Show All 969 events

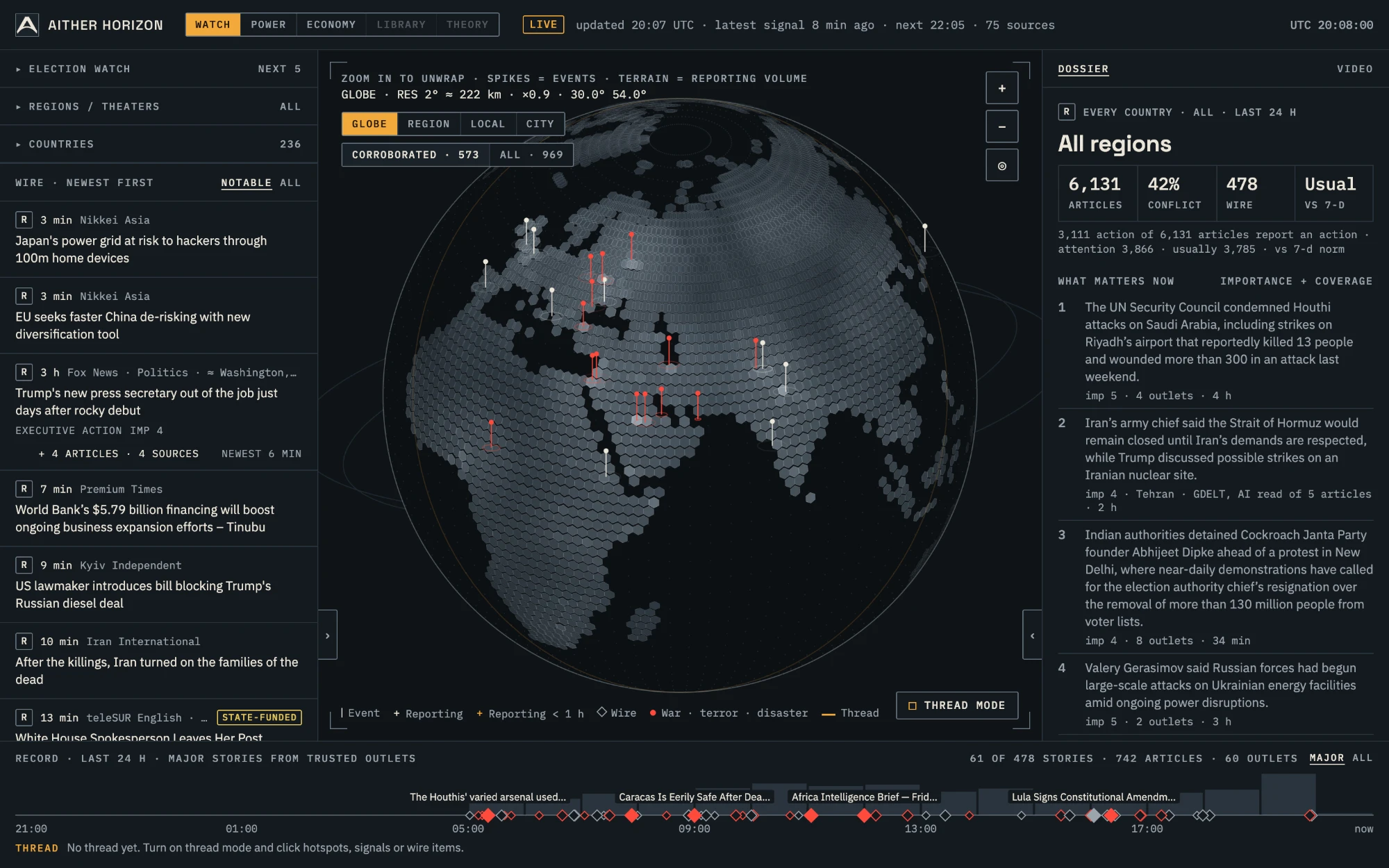coord(531,155)
